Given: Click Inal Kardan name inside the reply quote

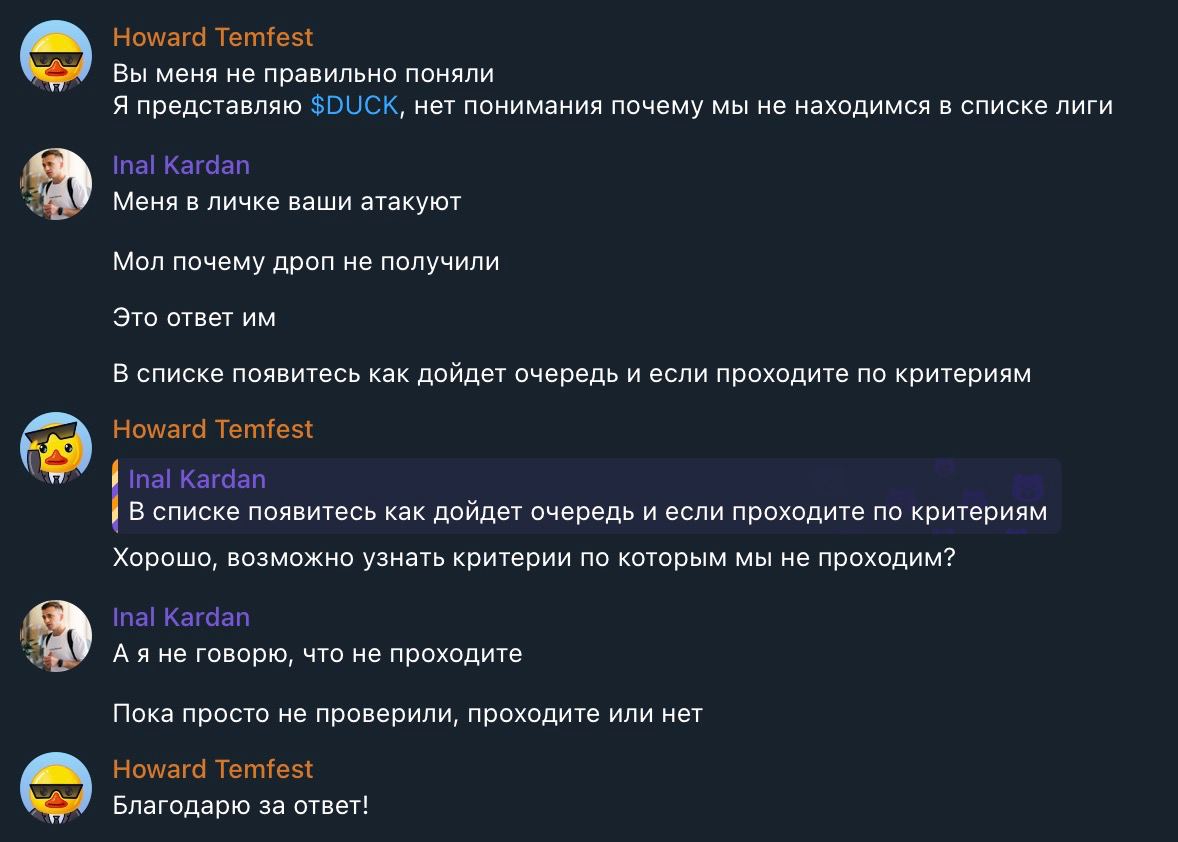Looking at the screenshot, I should point(197,479).
